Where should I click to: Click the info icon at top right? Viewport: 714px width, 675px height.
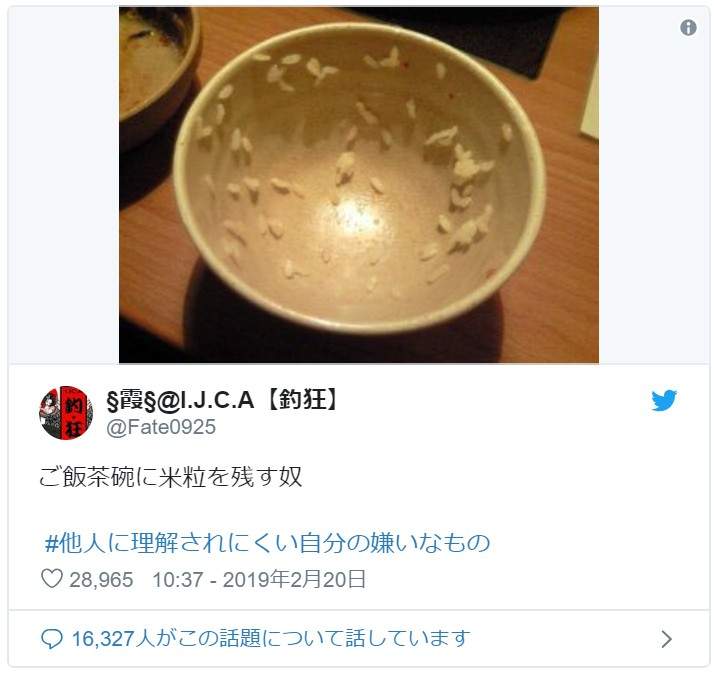[688, 28]
